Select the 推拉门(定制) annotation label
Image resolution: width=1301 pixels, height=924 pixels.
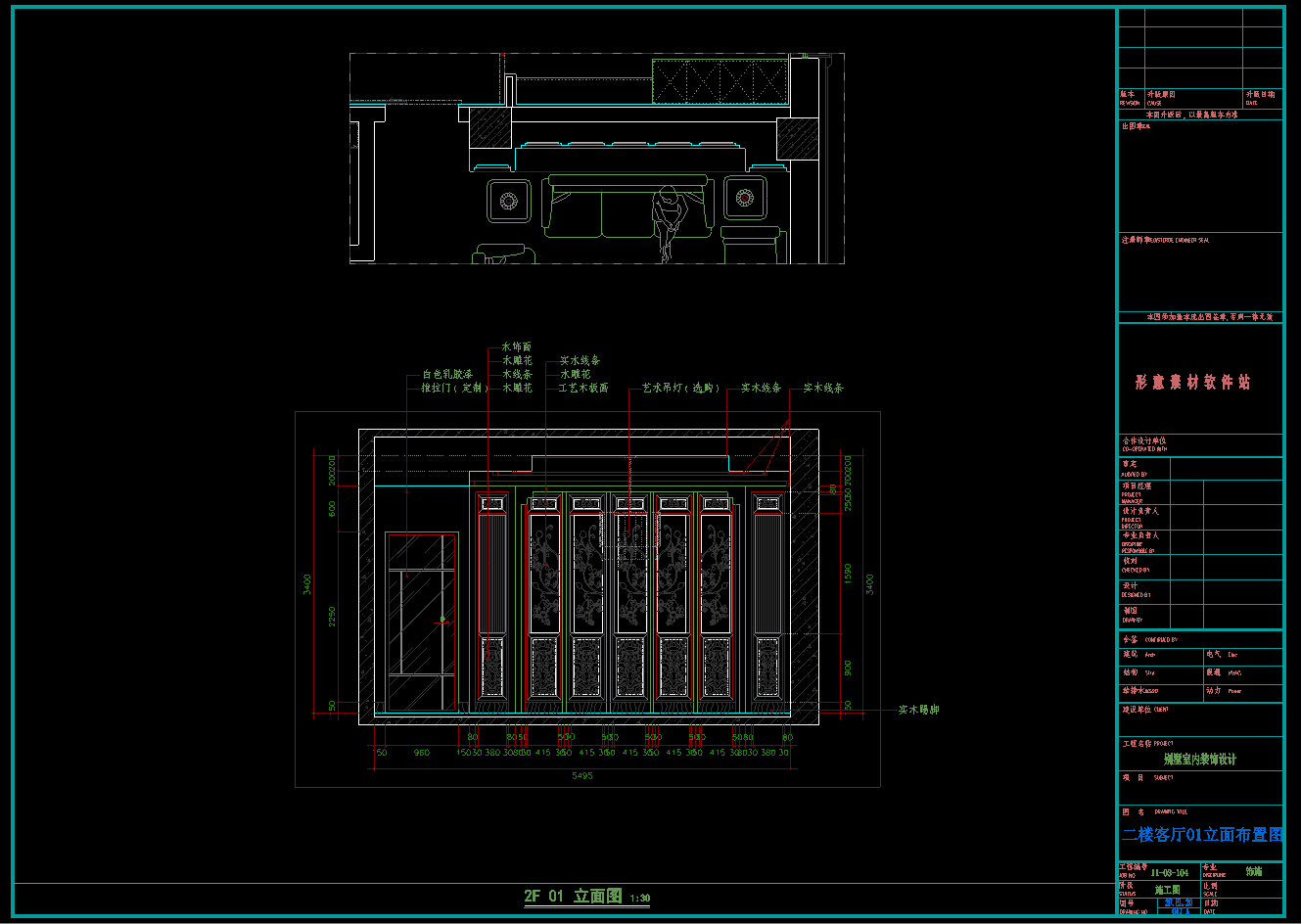point(453,388)
